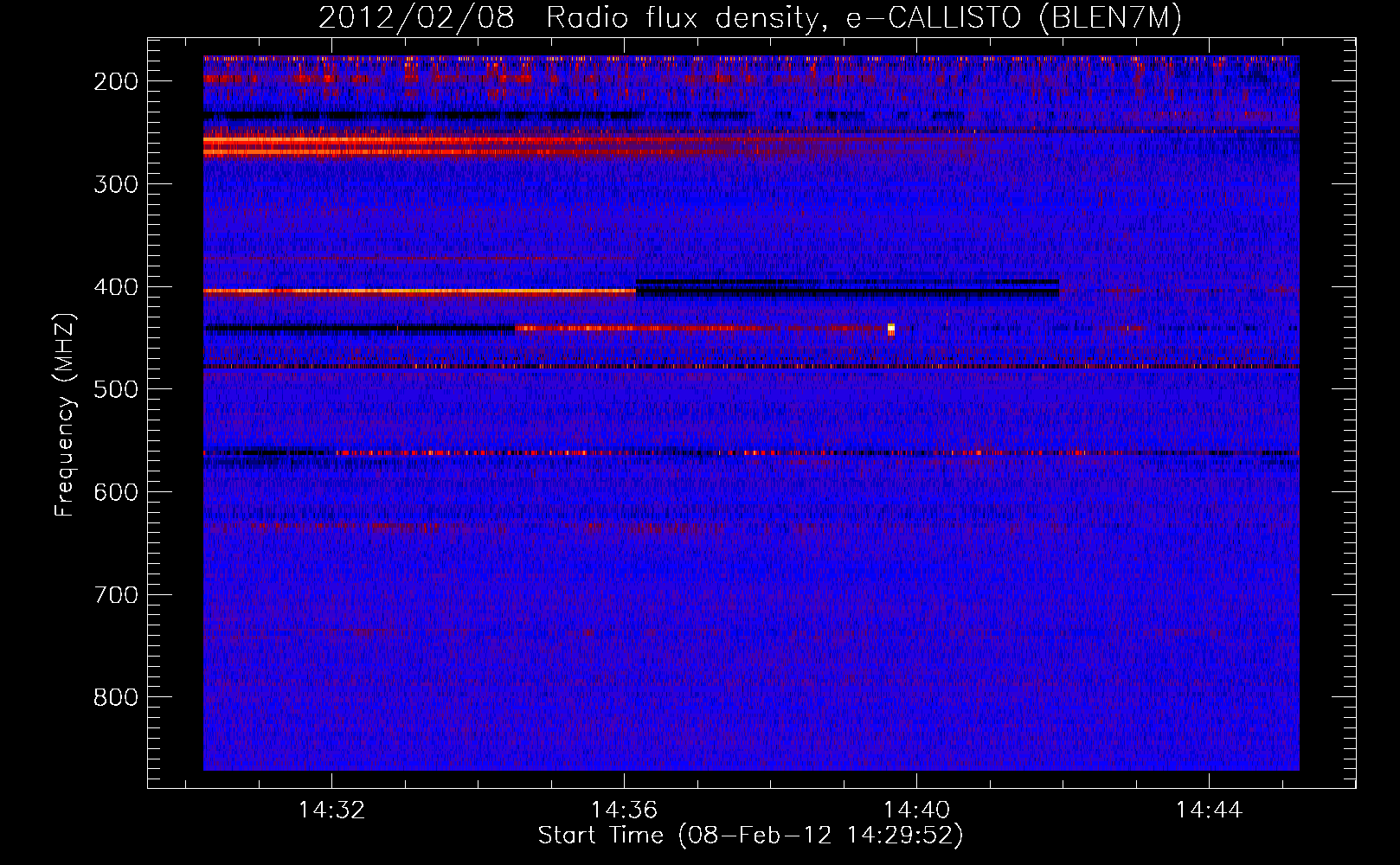Viewport: 1400px width, 865px height.
Task: Select the 400 frequency tick label
Action: pyautogui.click(x=115, y=287)
